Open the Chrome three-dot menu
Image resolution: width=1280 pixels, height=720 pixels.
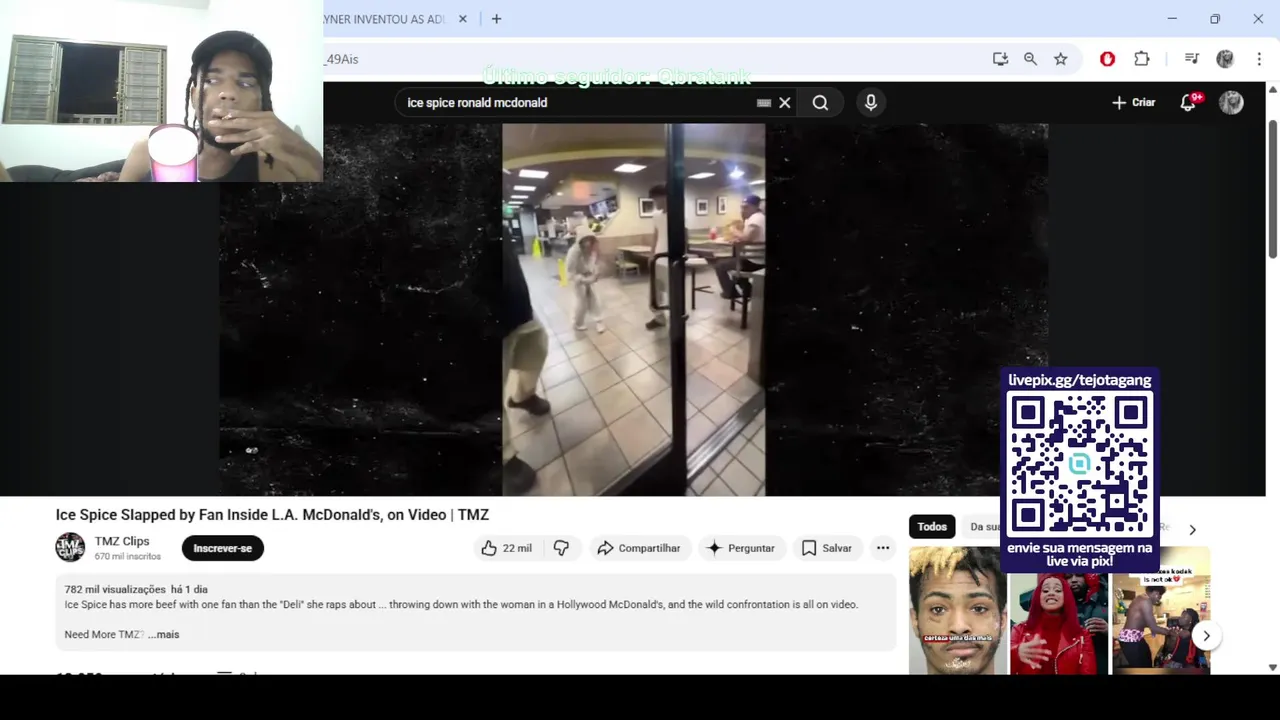coord(1259,59)
